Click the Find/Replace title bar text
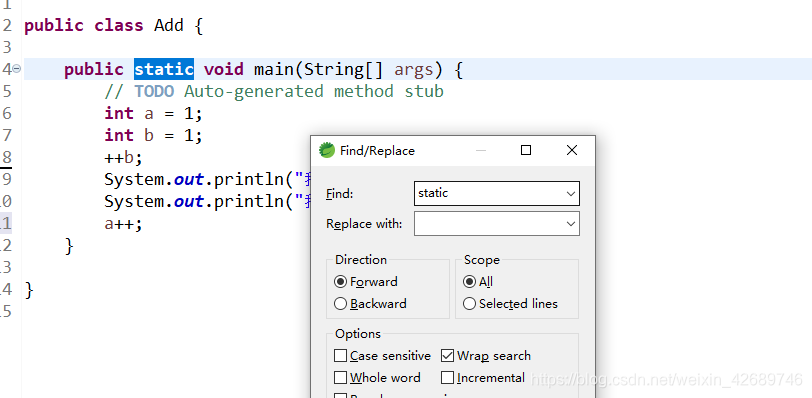Image resolution: width=812 pixels, height=398 pixels. [378, 151]
